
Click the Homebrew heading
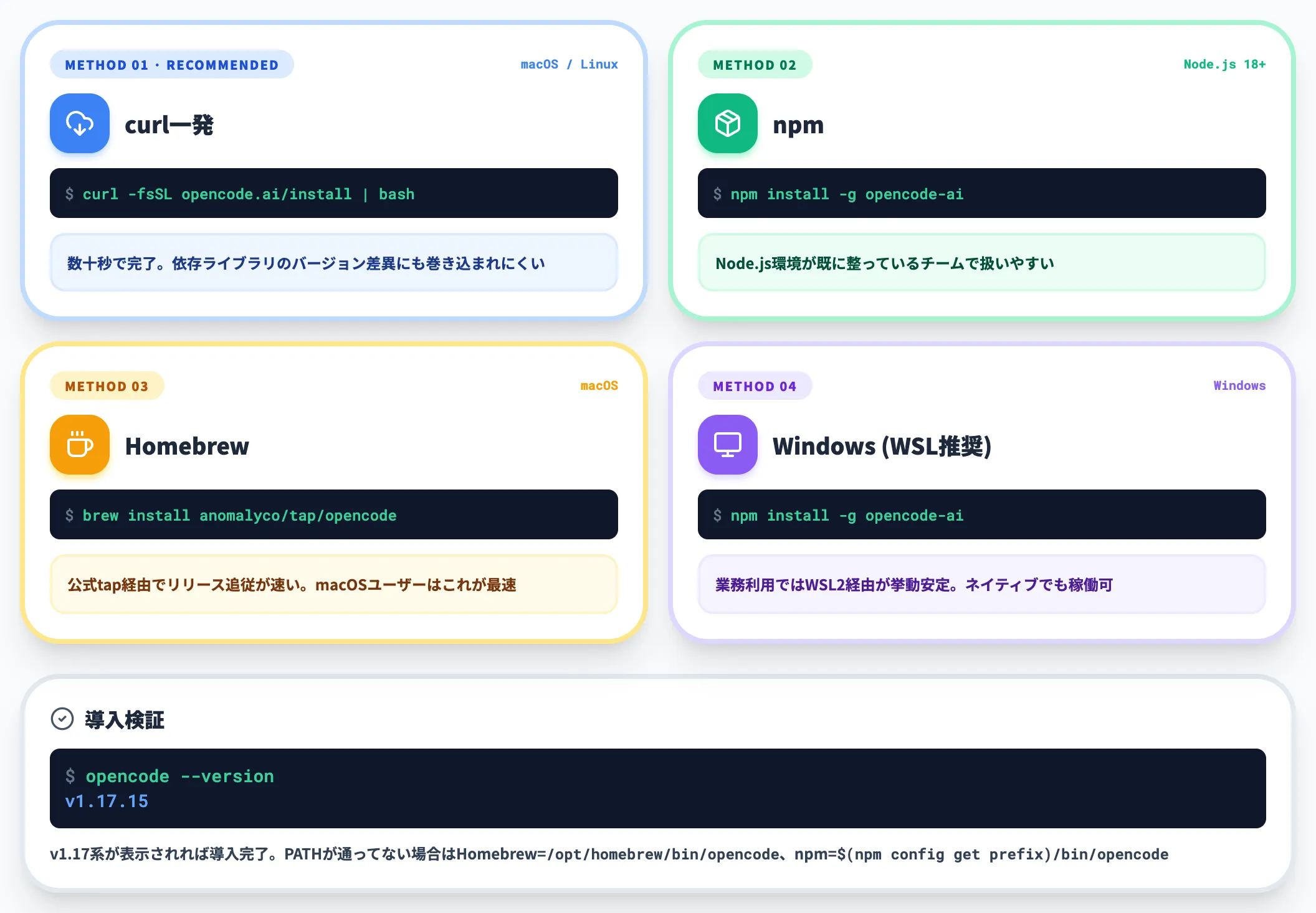click(187, 446)
